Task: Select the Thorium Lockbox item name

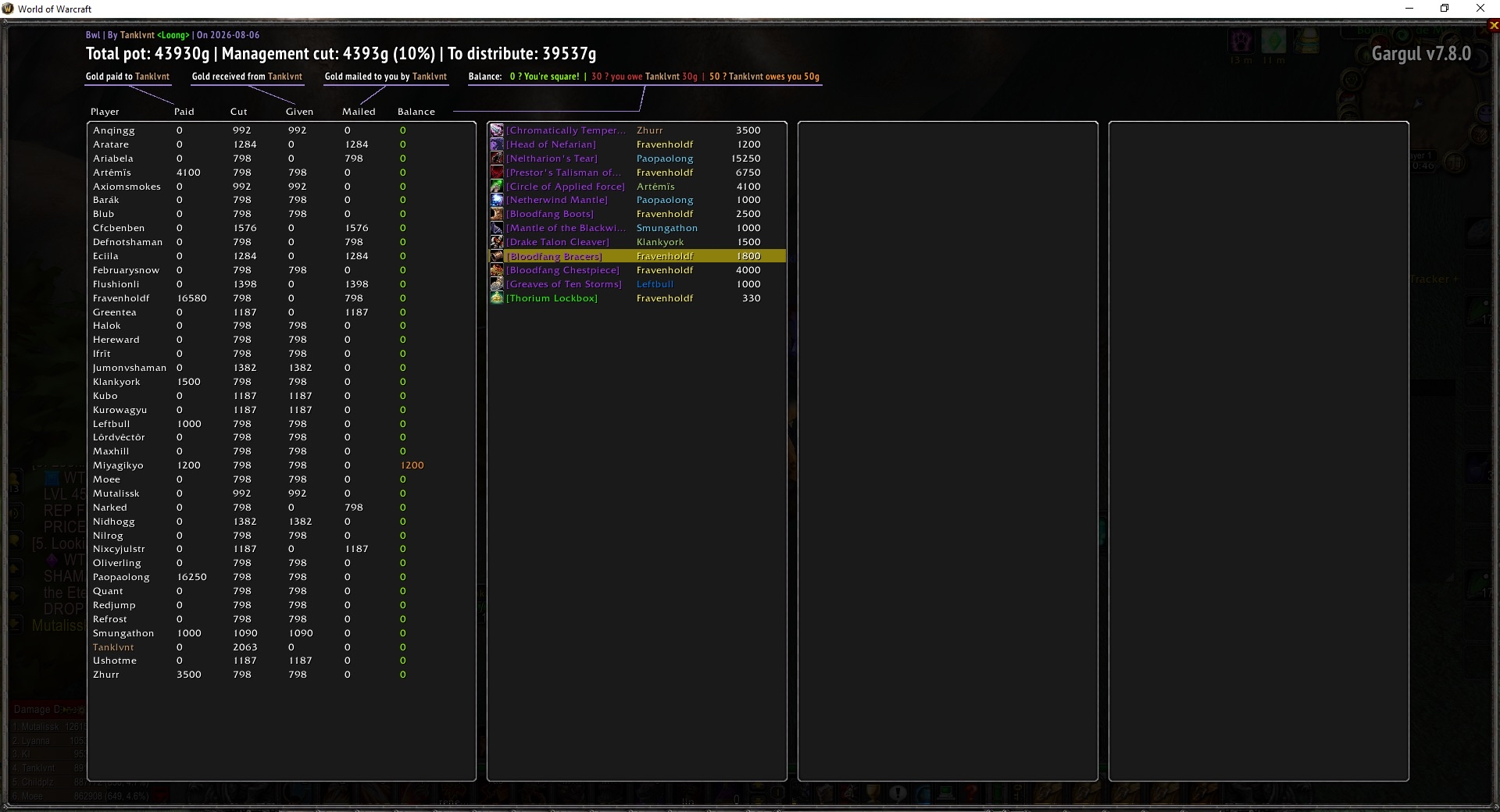Action: [x=552, y=298]
